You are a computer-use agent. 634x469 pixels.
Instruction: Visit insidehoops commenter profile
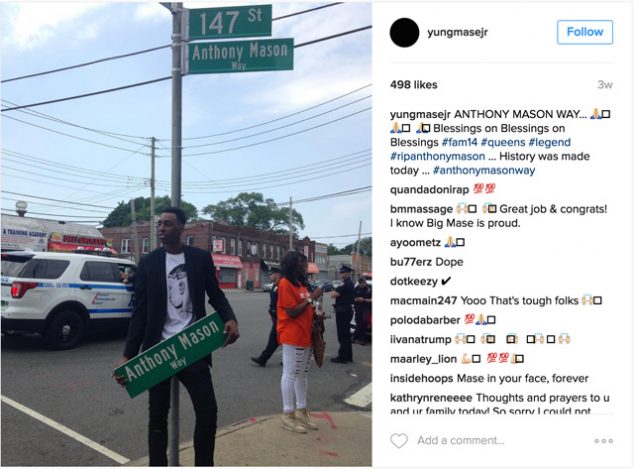(421, 378)
